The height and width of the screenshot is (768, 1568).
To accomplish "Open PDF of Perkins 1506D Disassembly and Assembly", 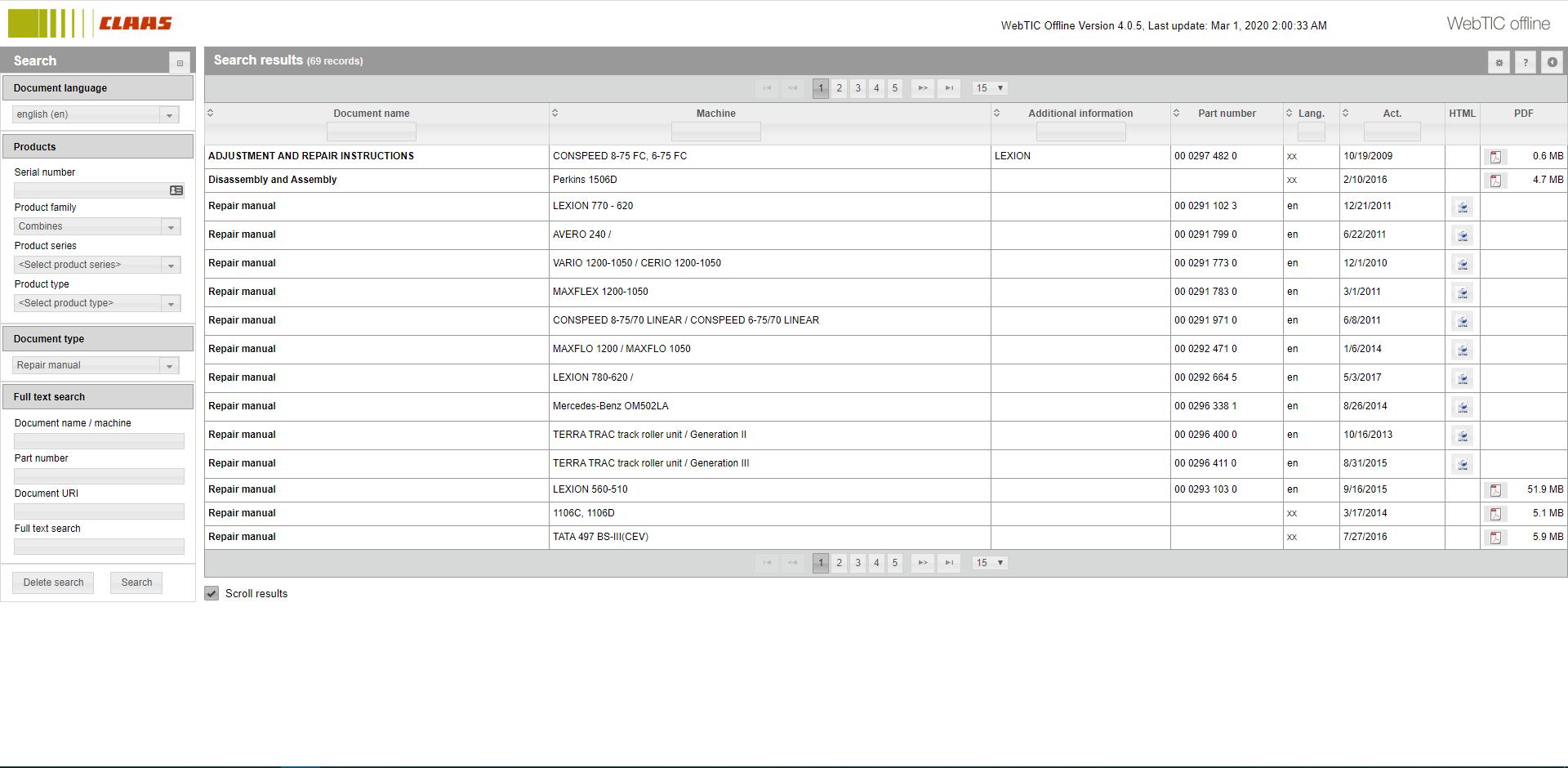I will pos(1495,181).
